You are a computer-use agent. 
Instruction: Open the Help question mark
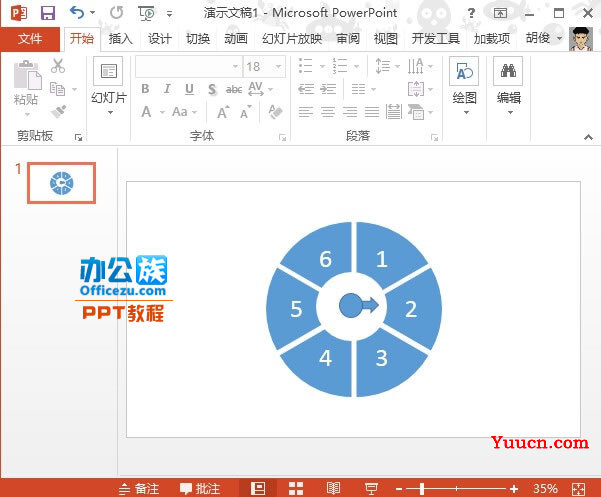point(471,13)
